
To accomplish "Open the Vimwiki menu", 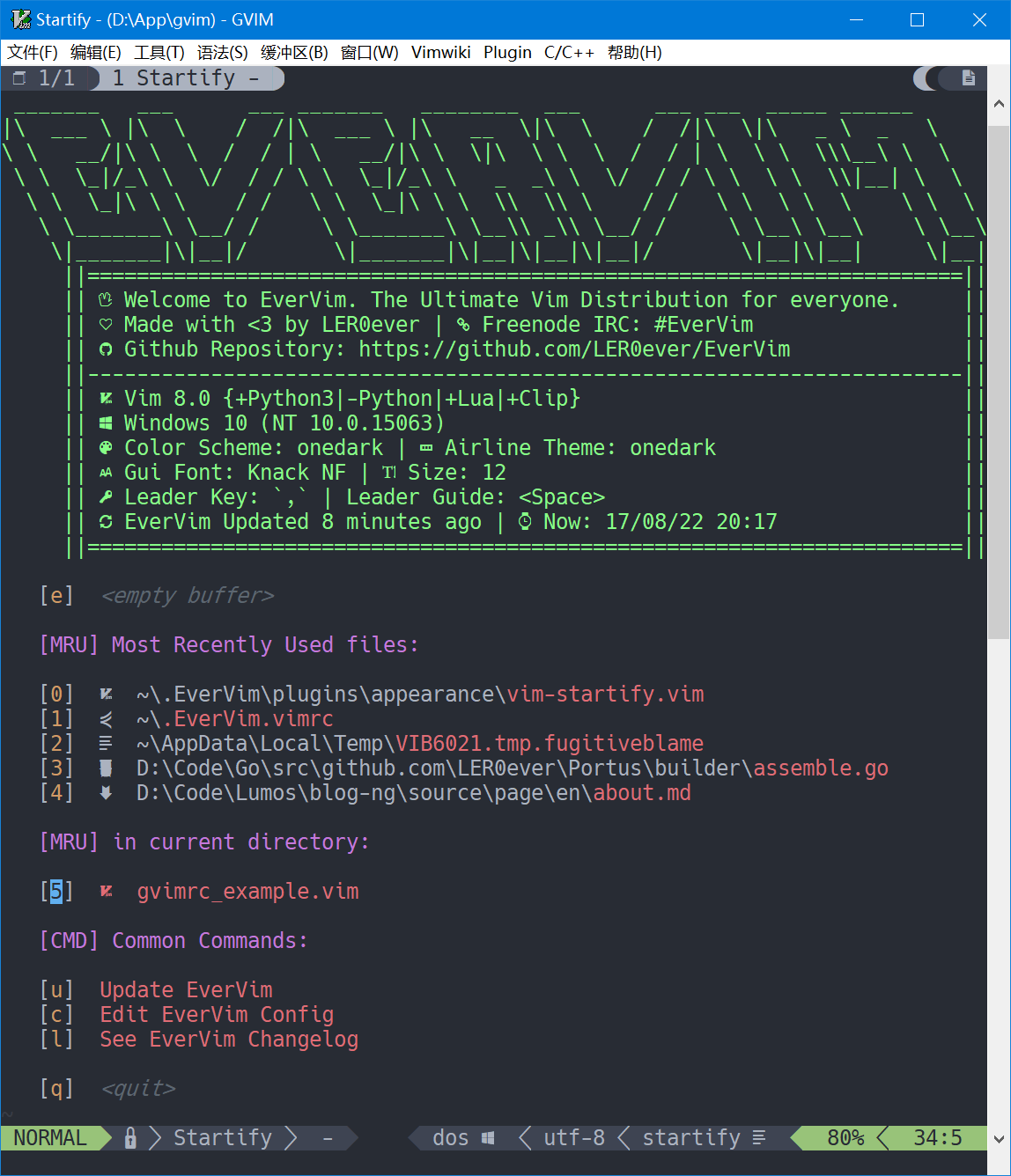I will pyautogui.click(x=440, y=52).
